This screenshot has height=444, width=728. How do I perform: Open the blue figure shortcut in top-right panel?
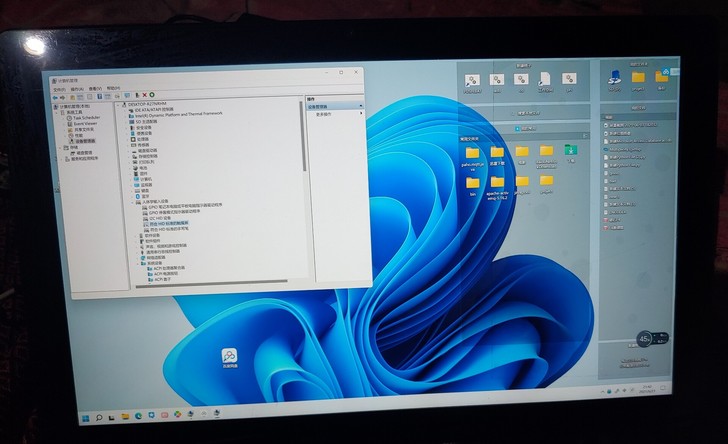tap(615, 80)
